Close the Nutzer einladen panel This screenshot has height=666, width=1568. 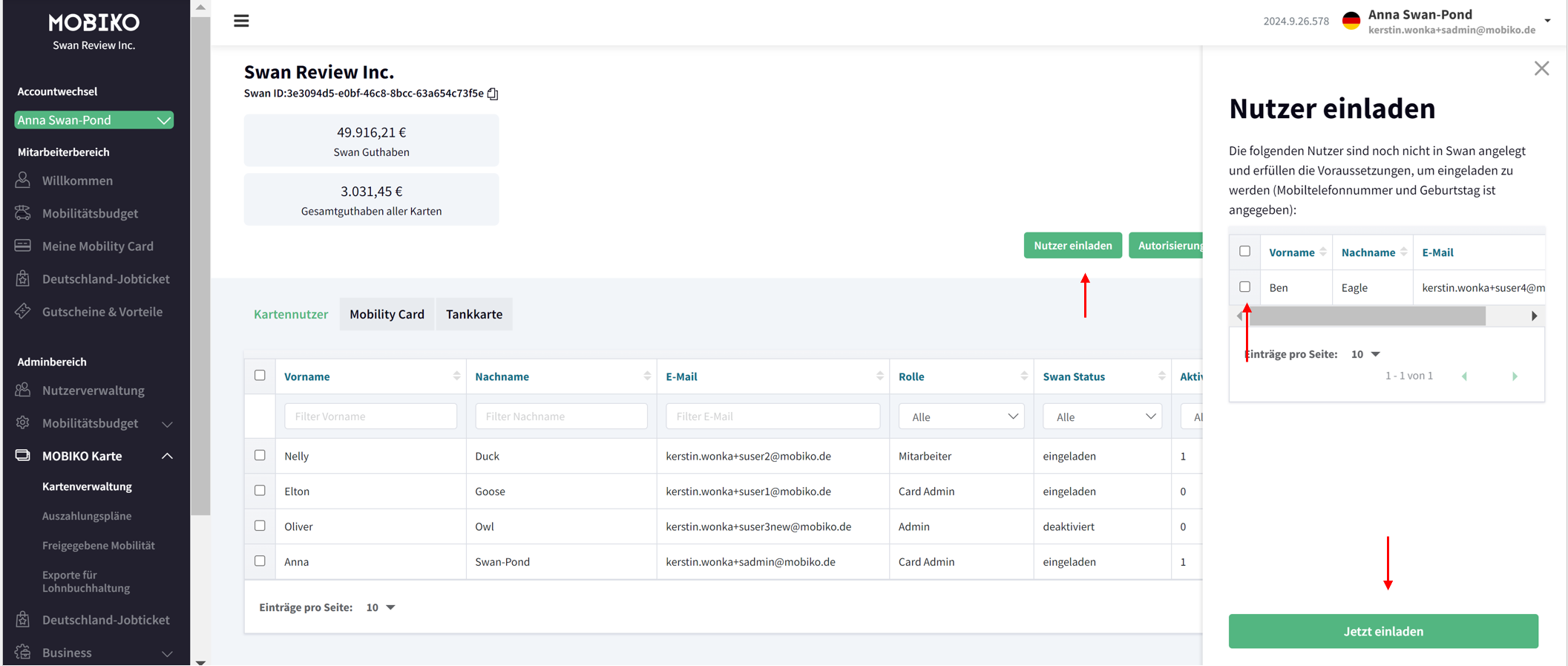pyautogui.click(x=1541, y=68)
